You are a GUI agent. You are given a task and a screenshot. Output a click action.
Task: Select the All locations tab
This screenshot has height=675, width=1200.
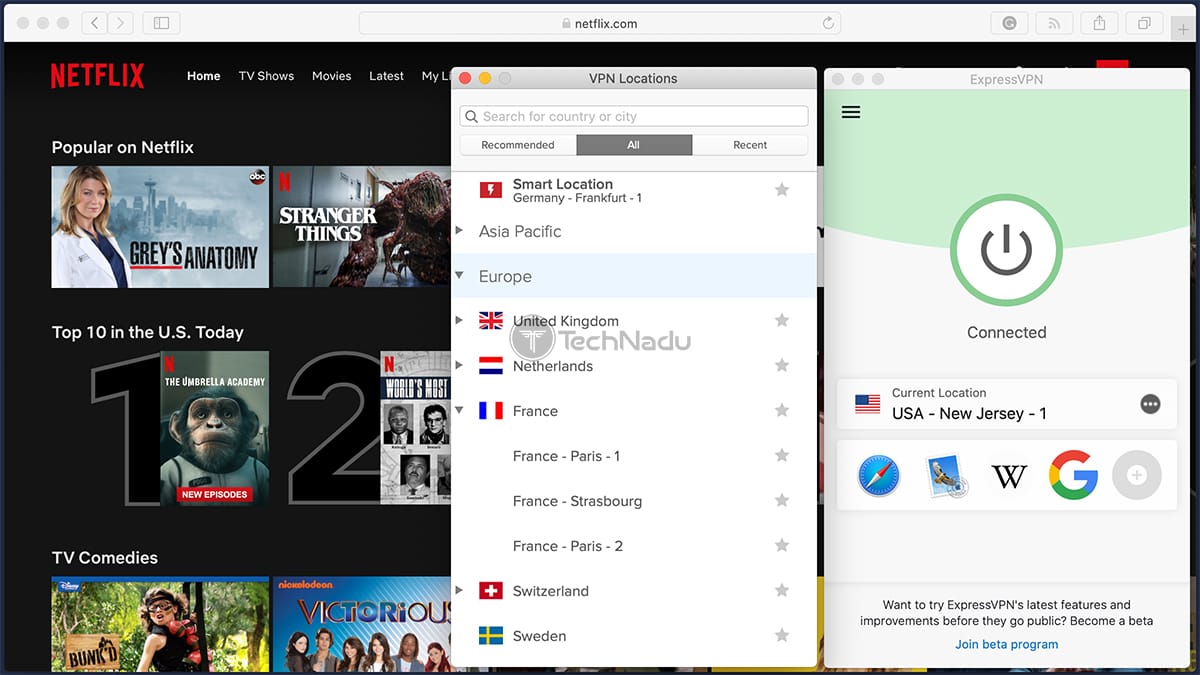(634, 145)
